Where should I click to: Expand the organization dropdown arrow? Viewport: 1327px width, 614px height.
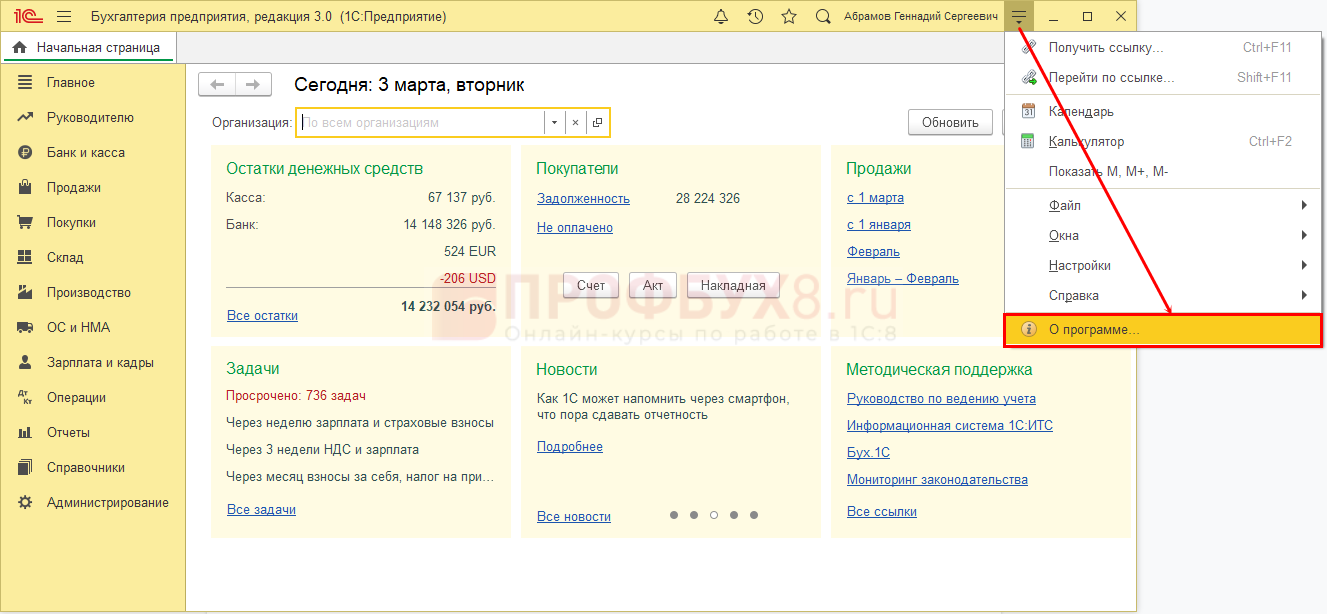tap(554, 122)
